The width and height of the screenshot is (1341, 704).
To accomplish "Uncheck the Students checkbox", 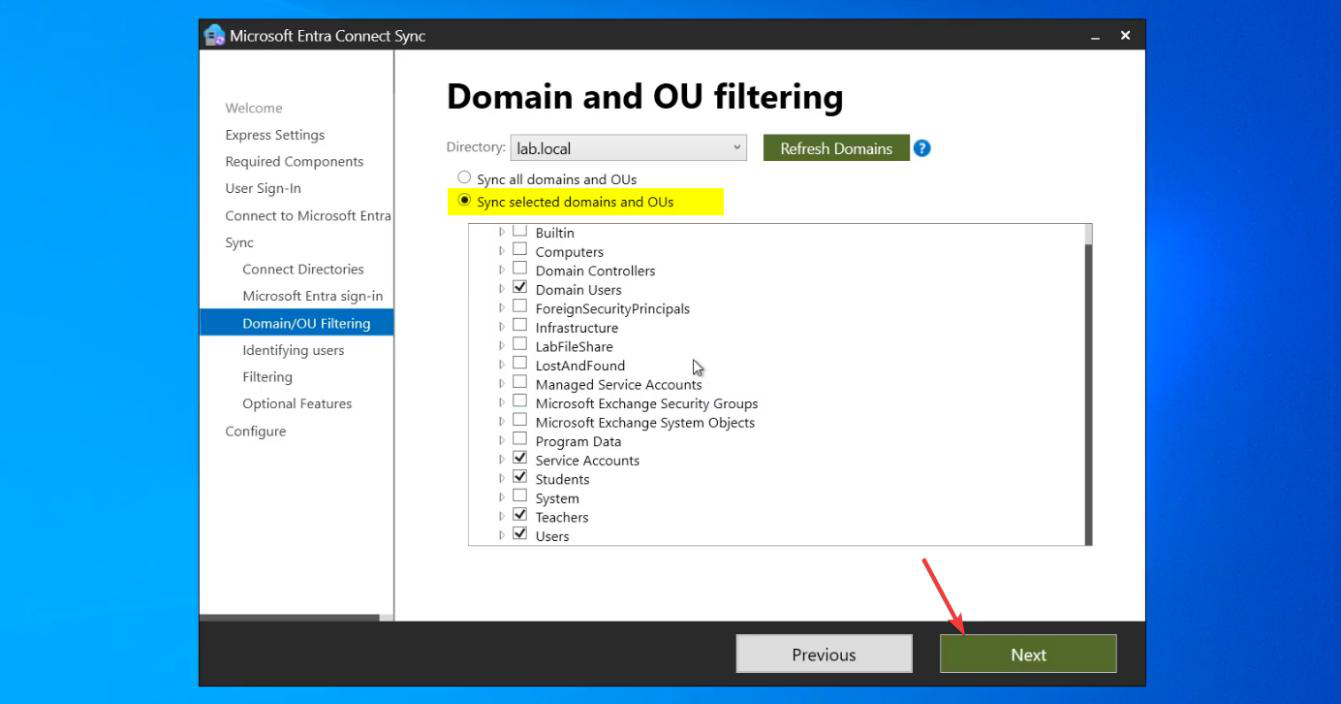I will point(519,478).
